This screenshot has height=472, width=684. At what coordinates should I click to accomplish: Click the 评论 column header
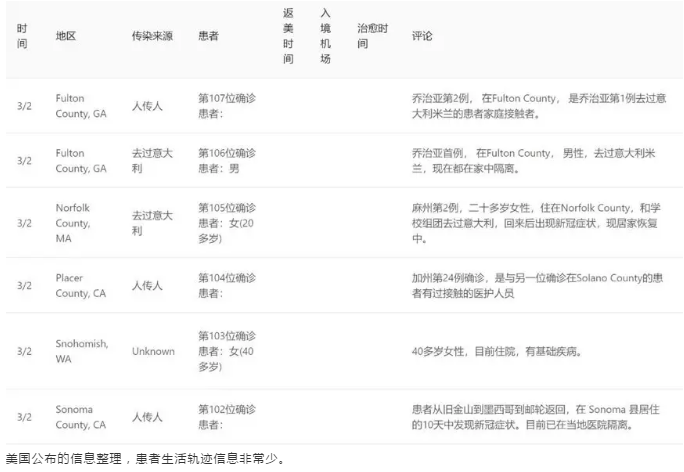pyautogui.click(x=422, y=36)
